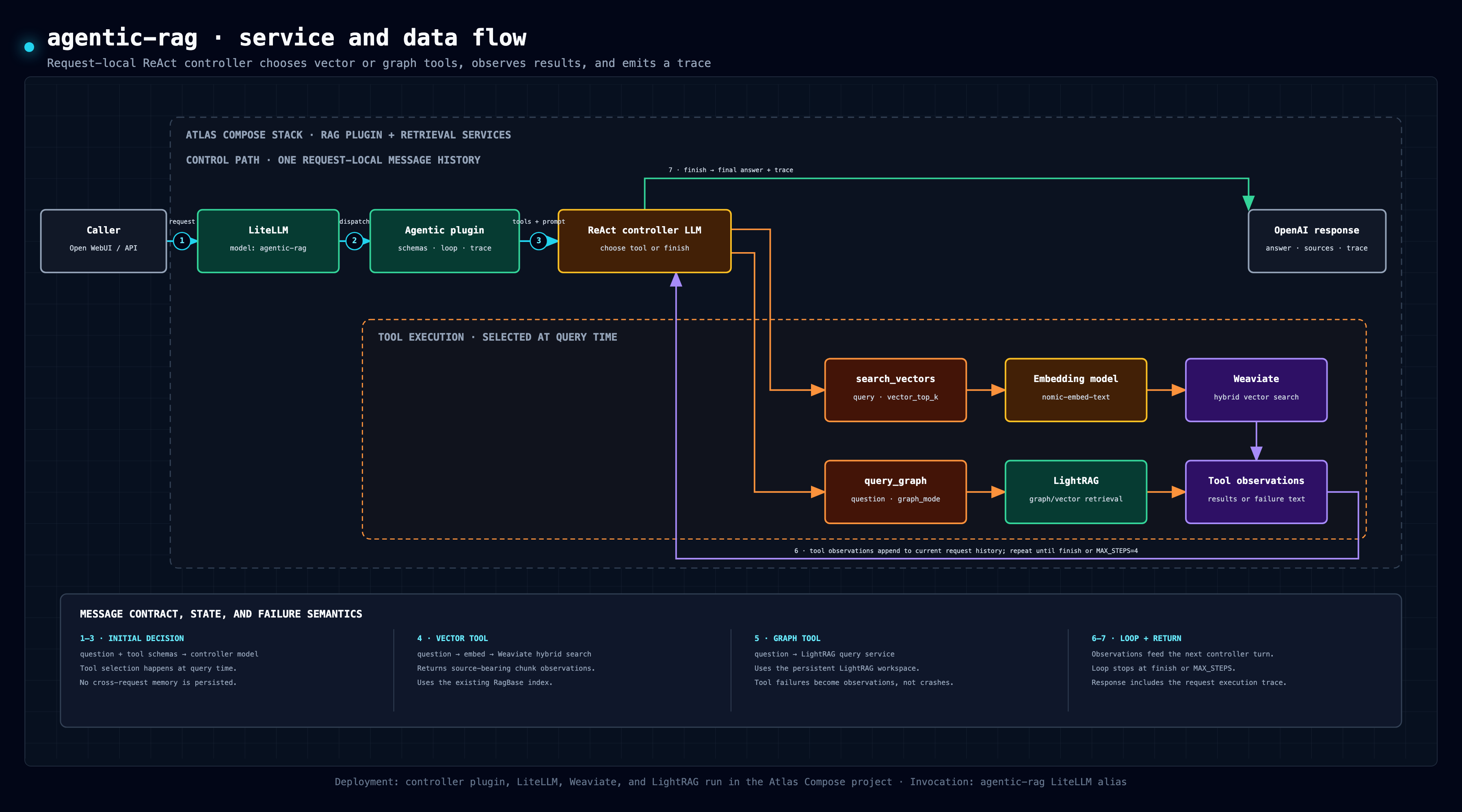Click the Caller node box
The height and width of the screenshot is (812, 1462).
point(103,241)
